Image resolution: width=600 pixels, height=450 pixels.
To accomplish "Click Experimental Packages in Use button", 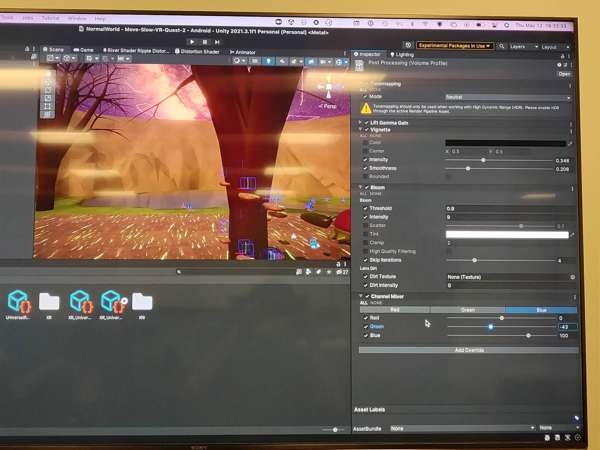I will click(x=454, y=46).
